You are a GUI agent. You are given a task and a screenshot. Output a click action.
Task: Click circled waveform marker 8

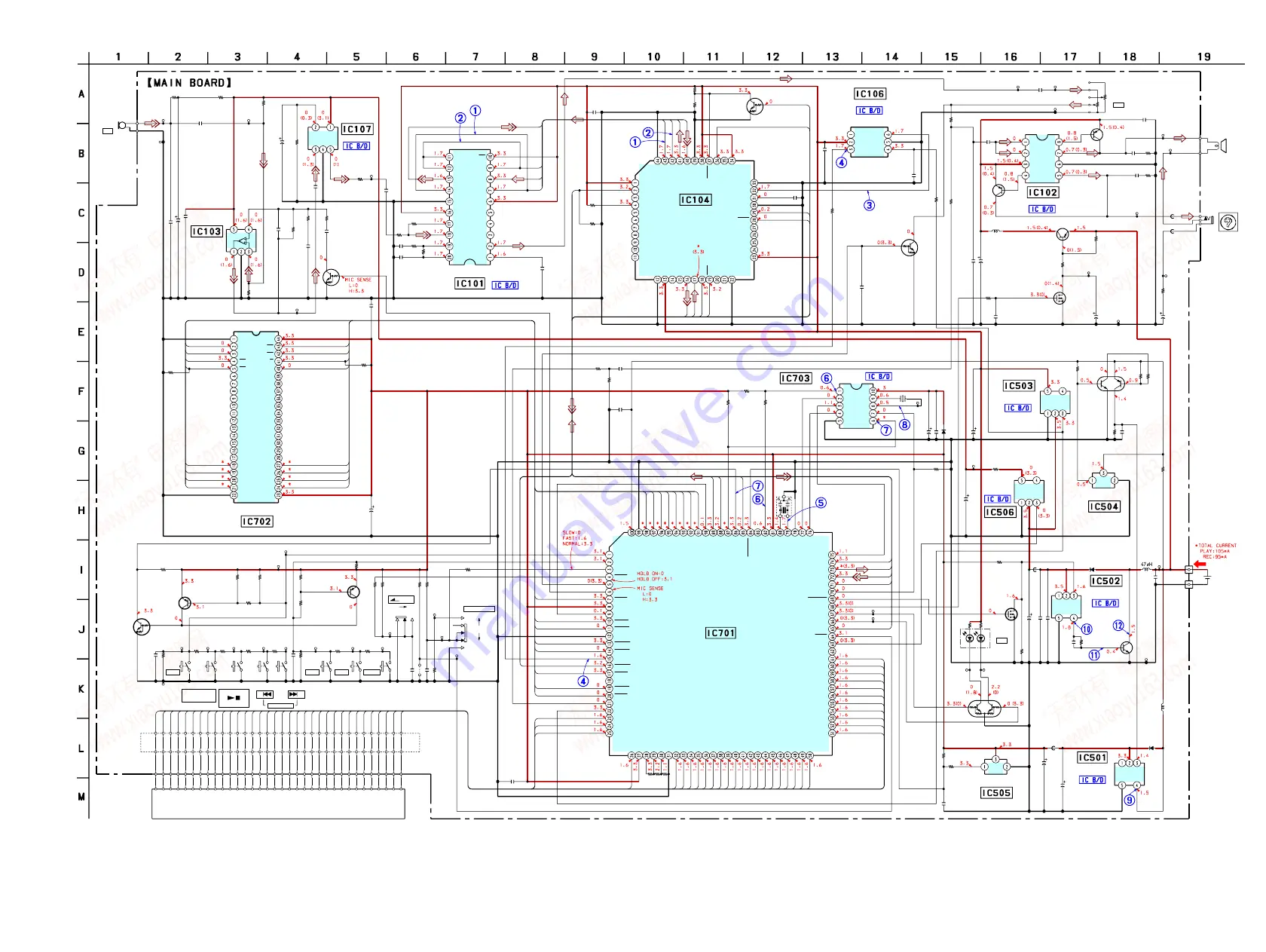[x=904, y=424]
